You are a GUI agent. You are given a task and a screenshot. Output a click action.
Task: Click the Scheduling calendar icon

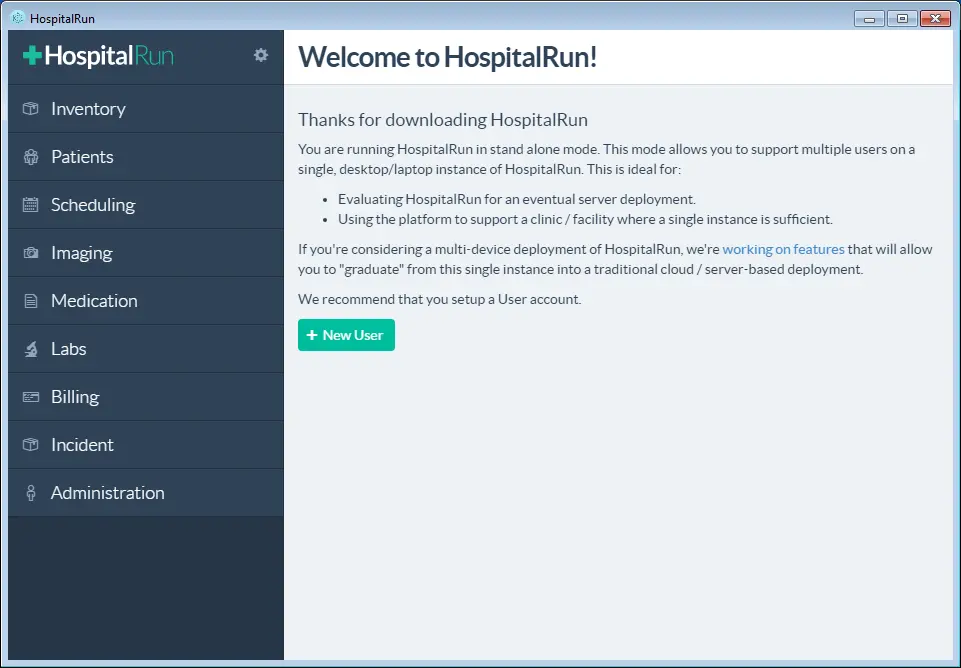(x=31, y=204)
